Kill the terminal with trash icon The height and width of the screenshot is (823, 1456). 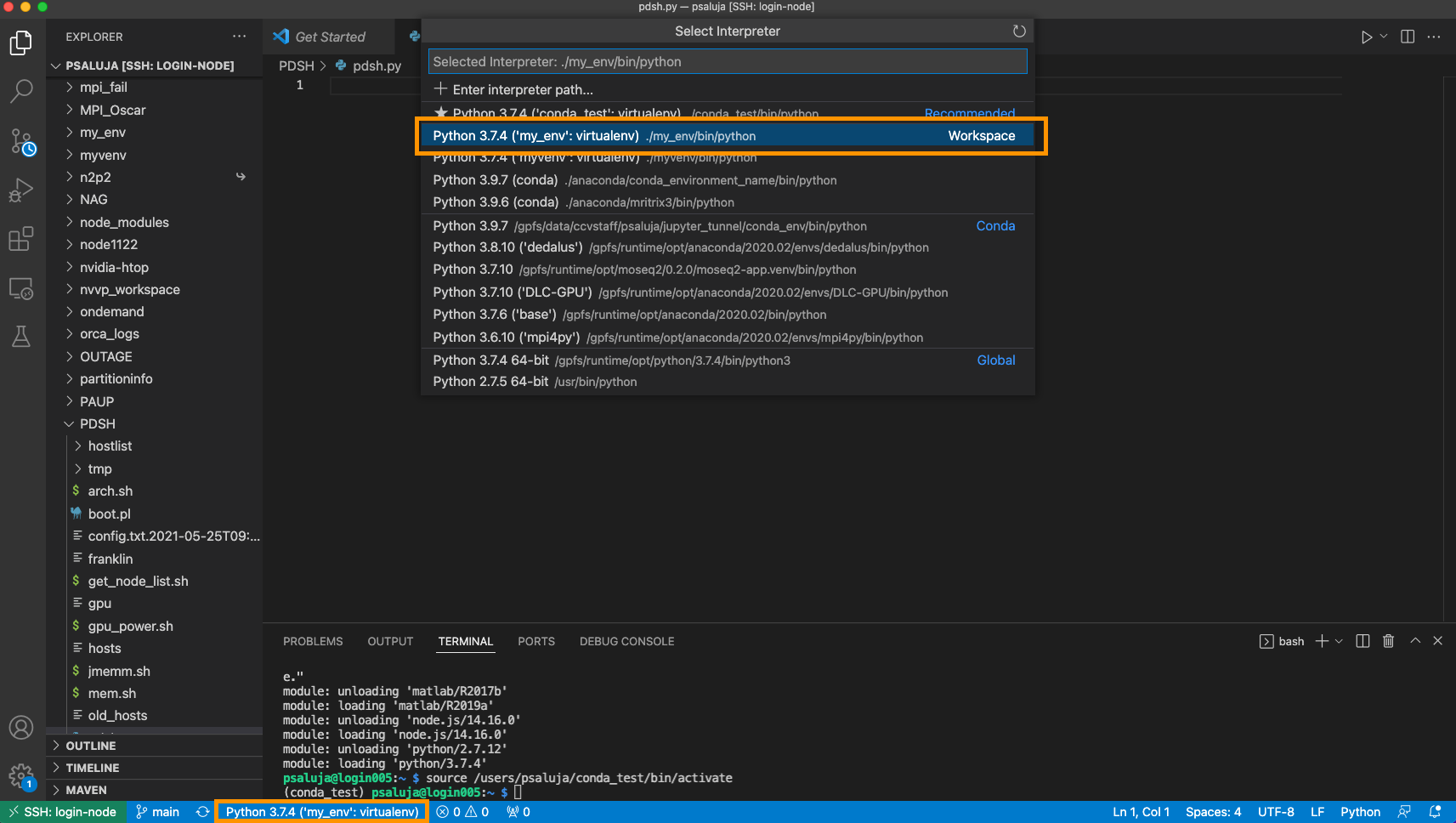[1388, 641]
